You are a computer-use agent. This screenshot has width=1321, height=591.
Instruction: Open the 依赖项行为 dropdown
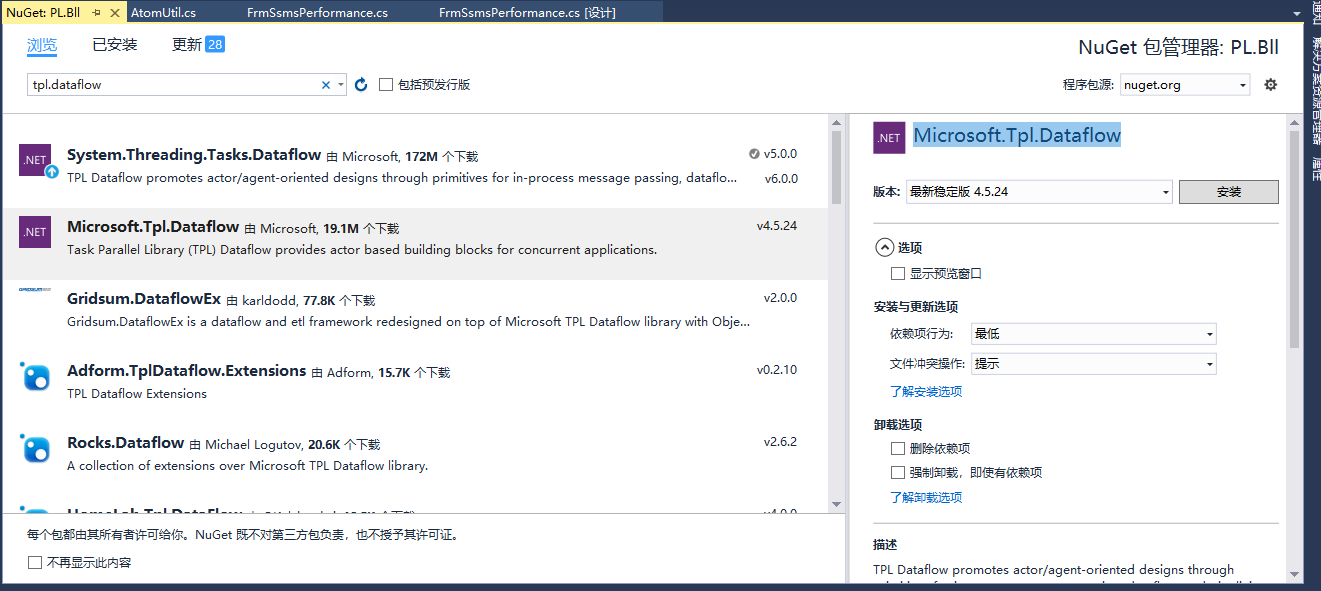1094,334
